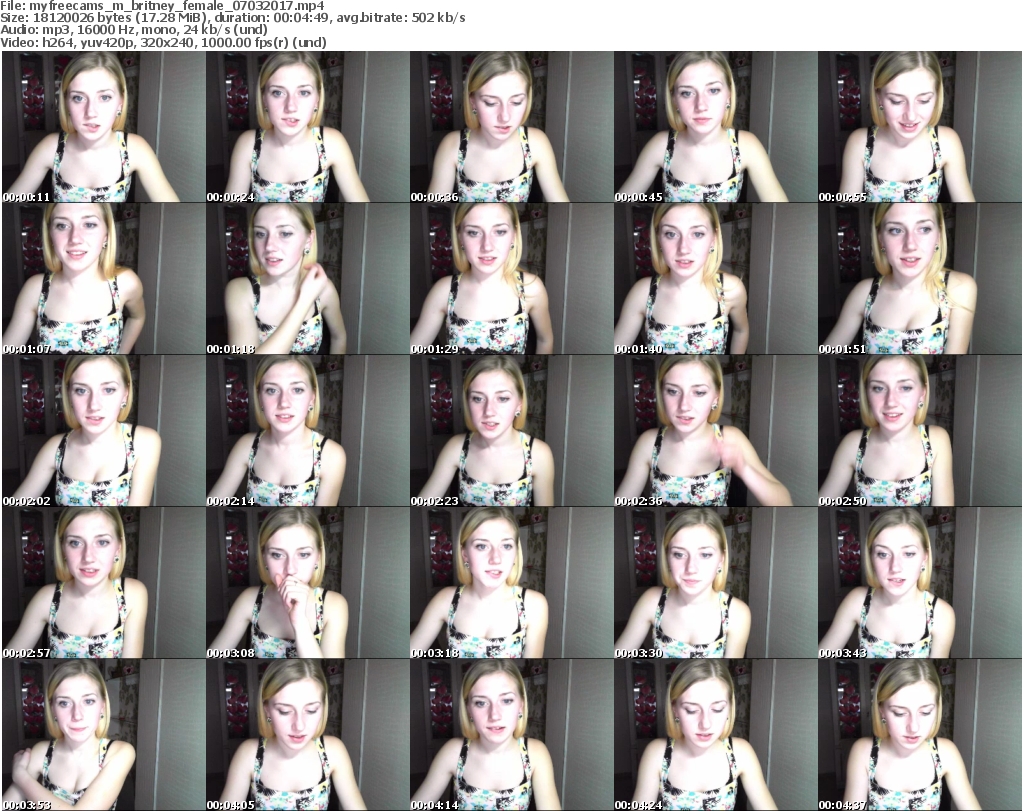Open the 00:04:37 thumbnail

point(920,735)
